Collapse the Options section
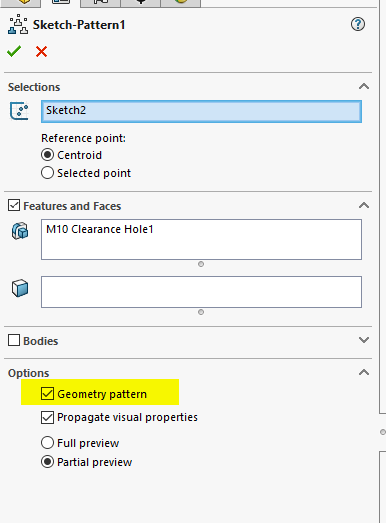This screenshot has height=523, width=386. click(x=364, y=372)
